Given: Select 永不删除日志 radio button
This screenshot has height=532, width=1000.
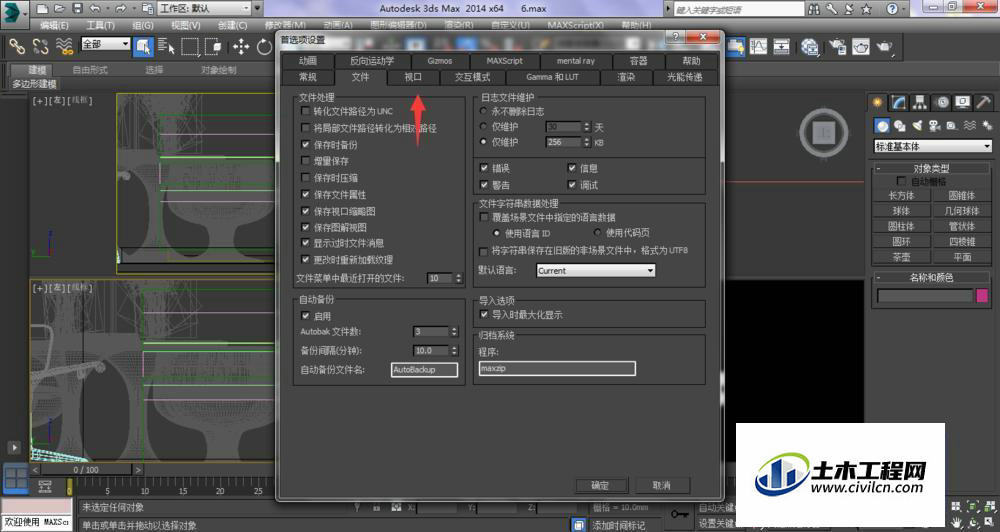Looking at the screenshot, I should click(x=483, y=111).
